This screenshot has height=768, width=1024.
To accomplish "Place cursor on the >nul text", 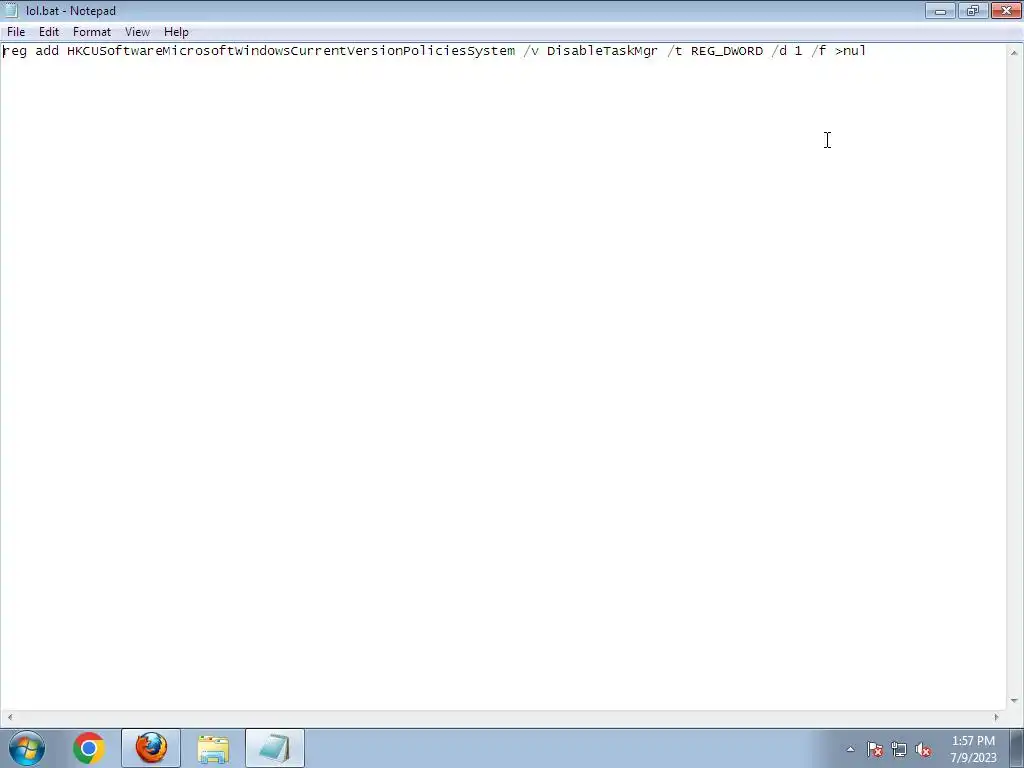I will pos(850,51).
